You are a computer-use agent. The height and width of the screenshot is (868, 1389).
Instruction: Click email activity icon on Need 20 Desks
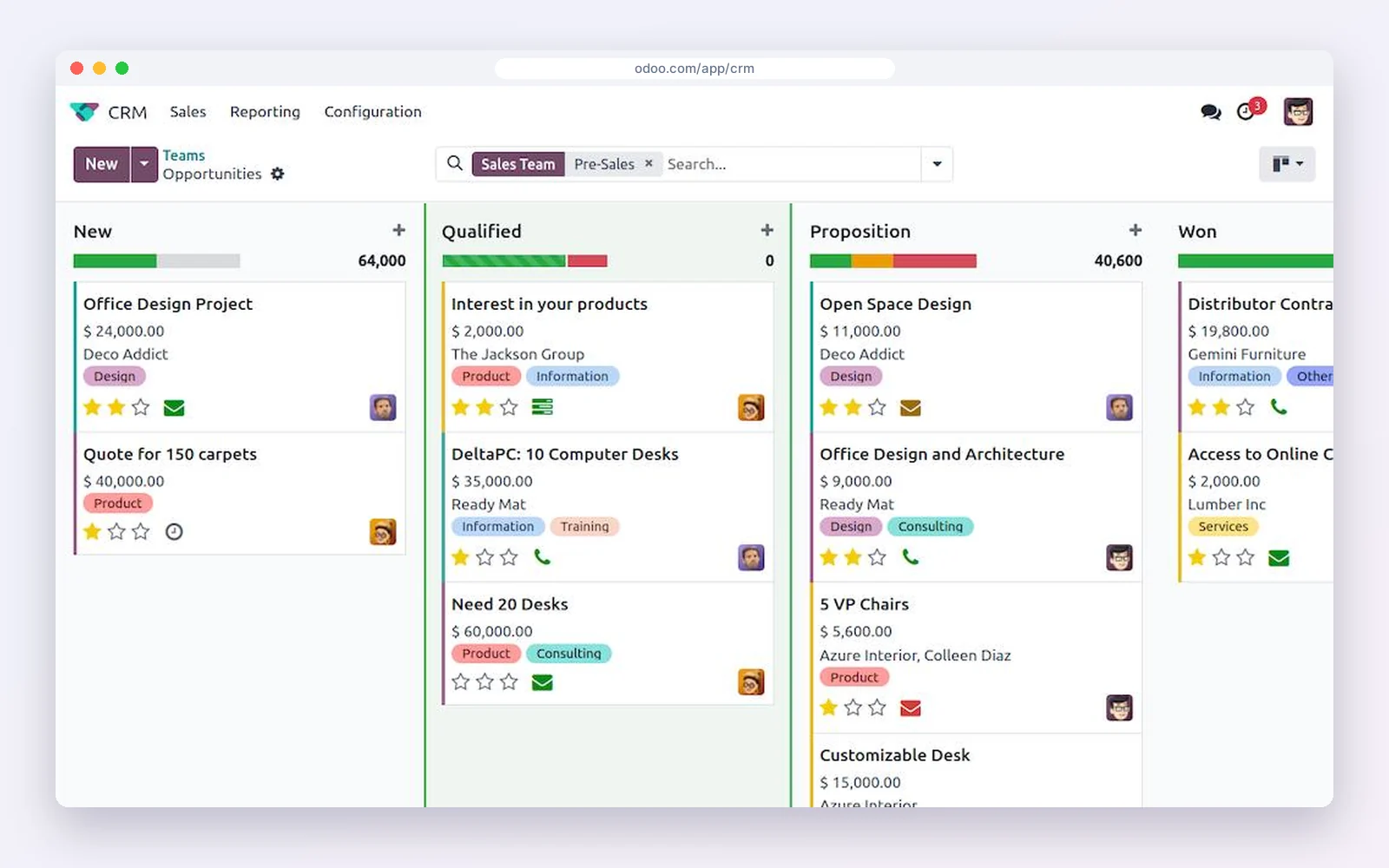click(x=542, y=683)
